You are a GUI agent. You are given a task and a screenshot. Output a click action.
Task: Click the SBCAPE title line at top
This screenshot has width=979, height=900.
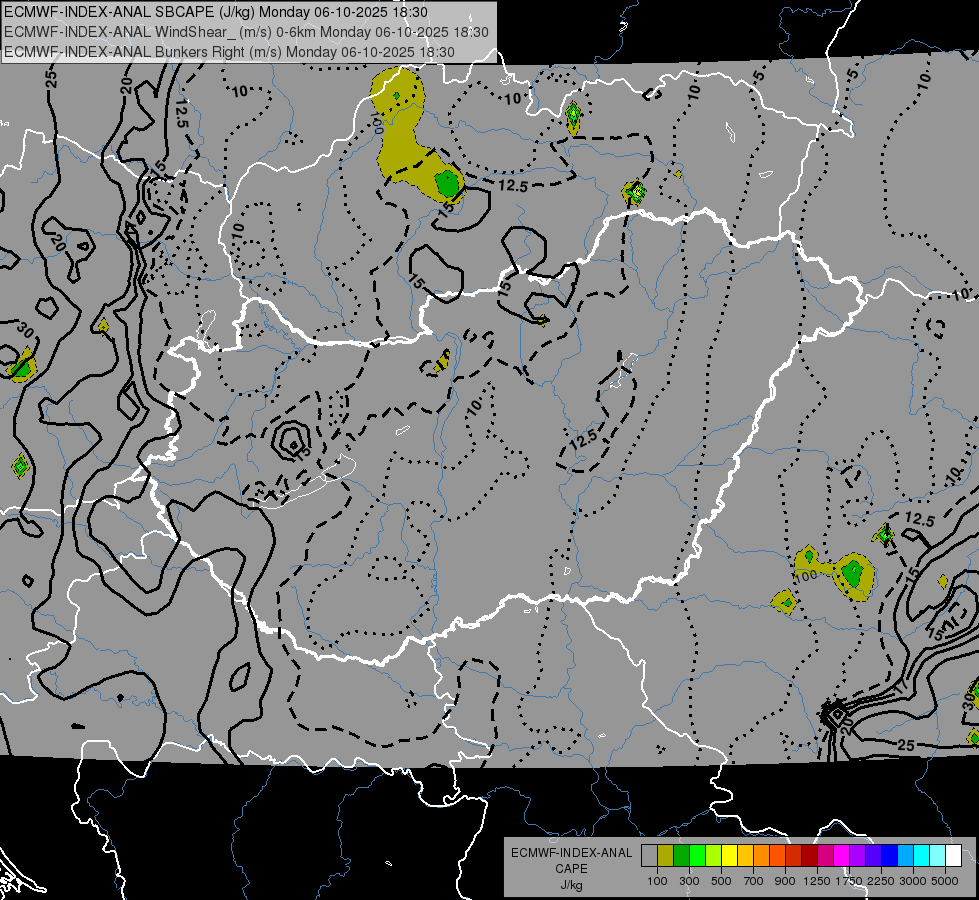[216, 12]
